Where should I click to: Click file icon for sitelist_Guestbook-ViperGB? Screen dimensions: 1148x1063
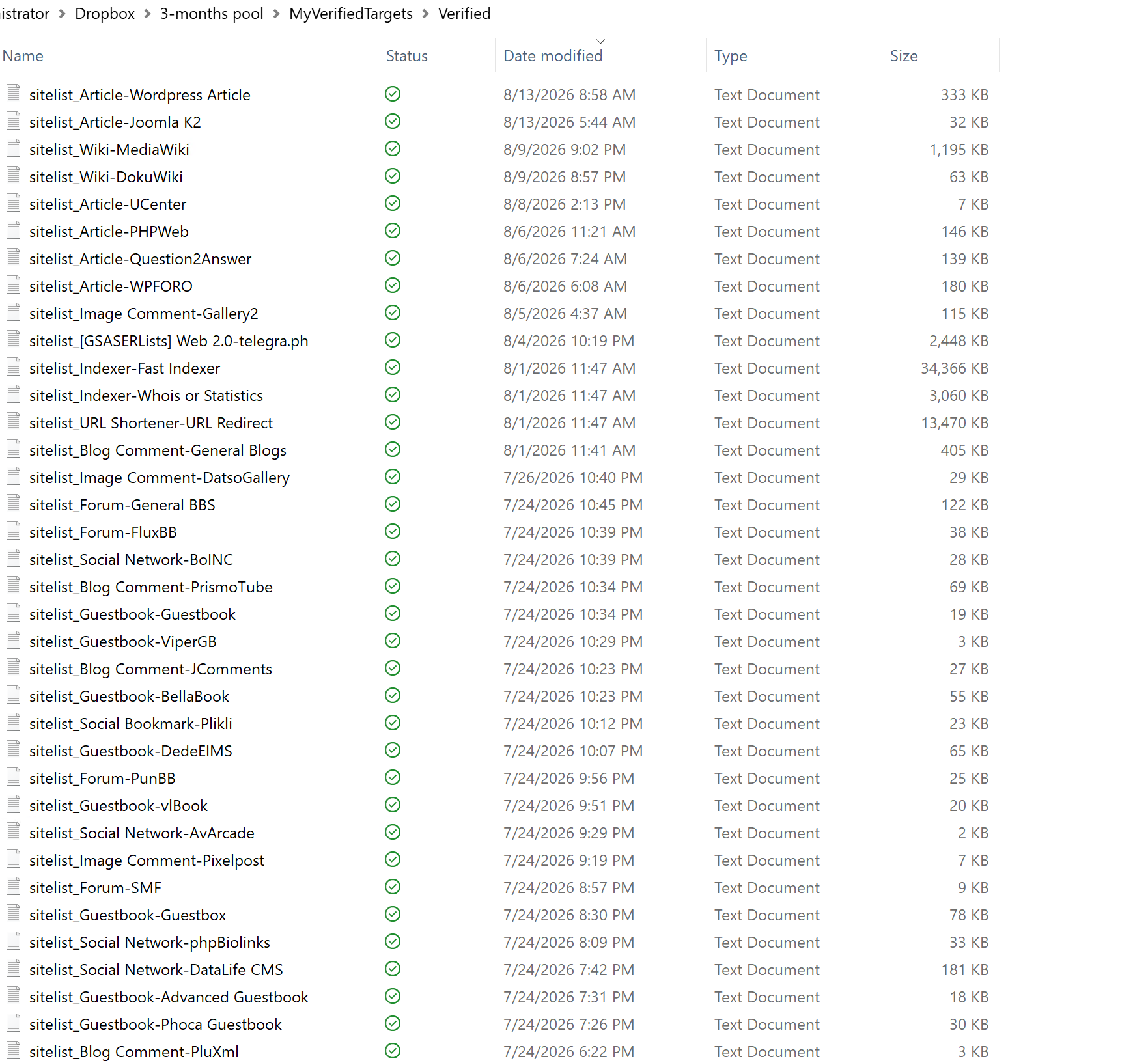point(14,641)
